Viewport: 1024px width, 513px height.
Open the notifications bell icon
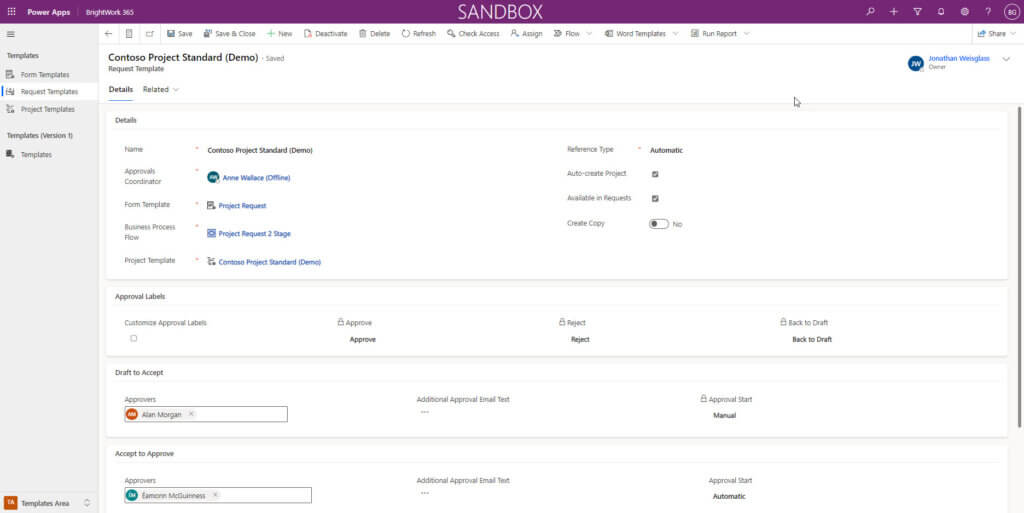tap(941, 12)
